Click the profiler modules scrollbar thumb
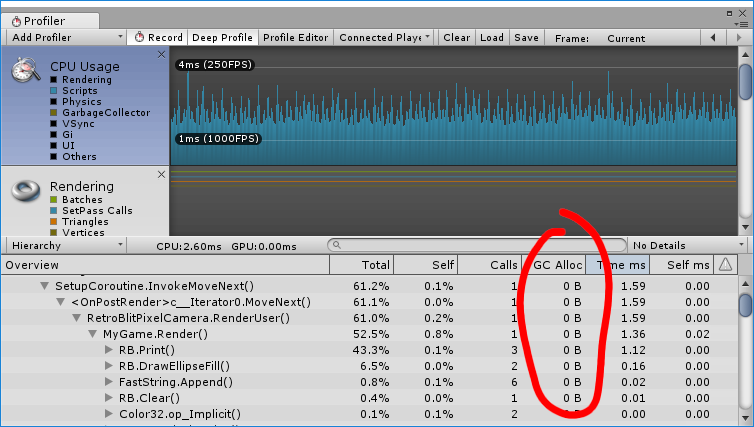Viewport: 754px width, 427px height. [746, 82]
